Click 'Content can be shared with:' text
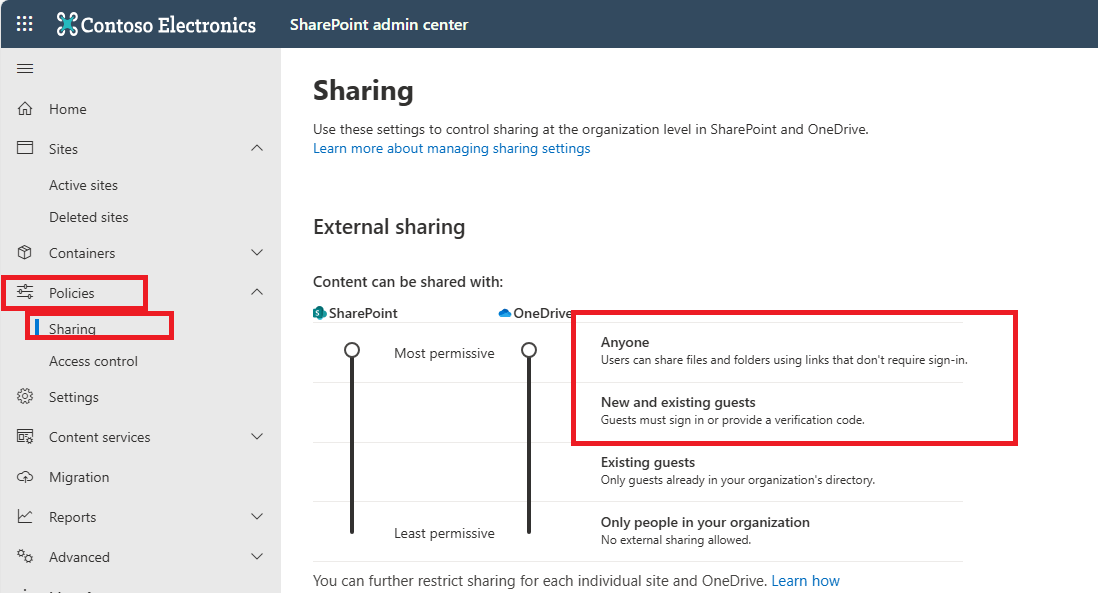Screen dimensions: 1098x593 click(408, 282)
